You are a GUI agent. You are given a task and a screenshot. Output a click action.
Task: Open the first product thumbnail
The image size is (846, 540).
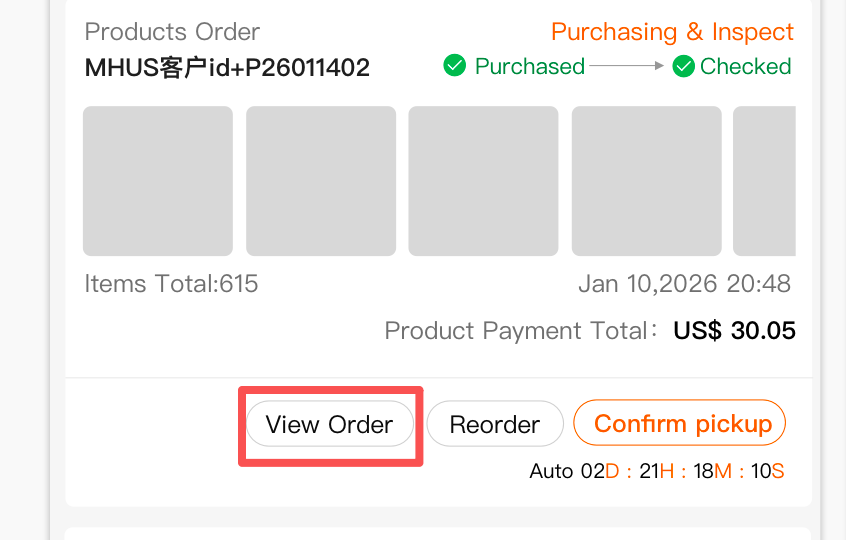158,181
